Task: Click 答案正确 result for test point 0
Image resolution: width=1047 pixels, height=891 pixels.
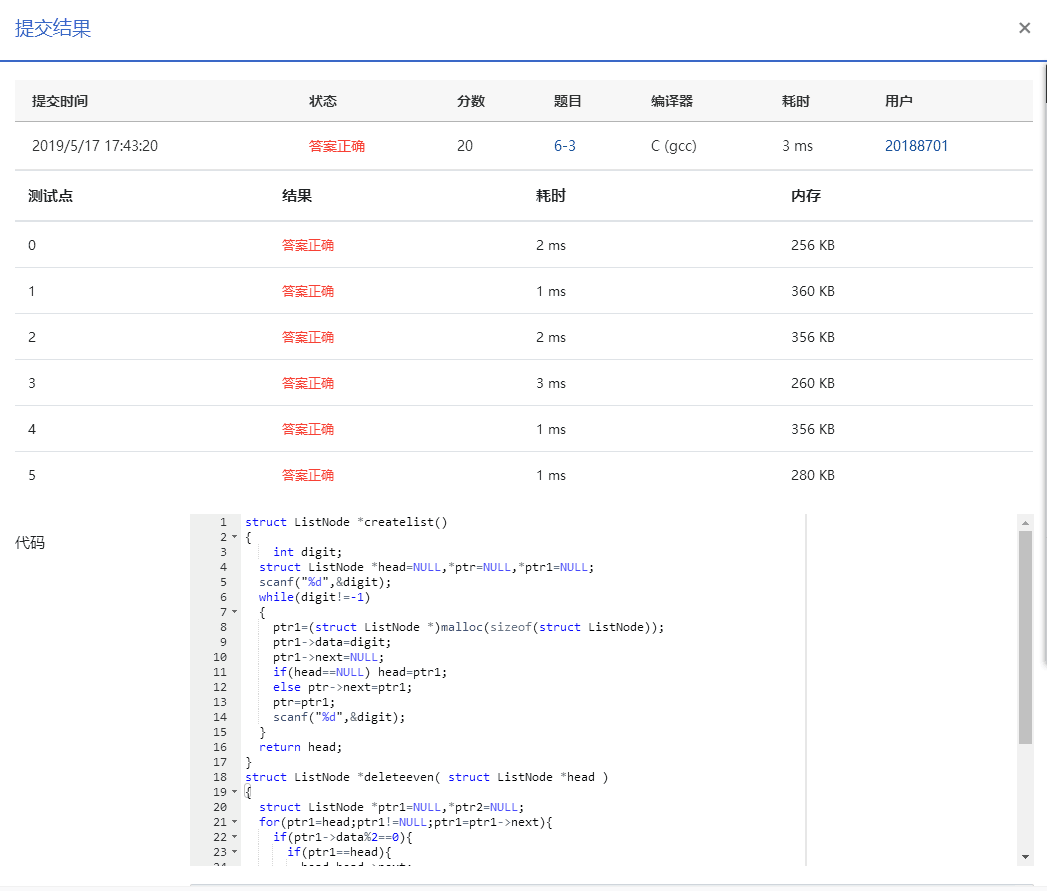Action: coord(308,245)
